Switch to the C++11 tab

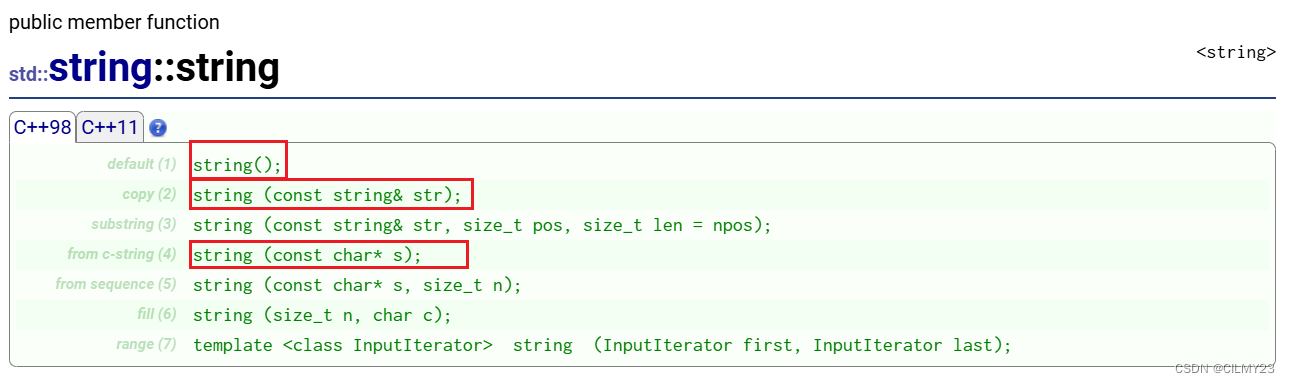click(110, 127)
